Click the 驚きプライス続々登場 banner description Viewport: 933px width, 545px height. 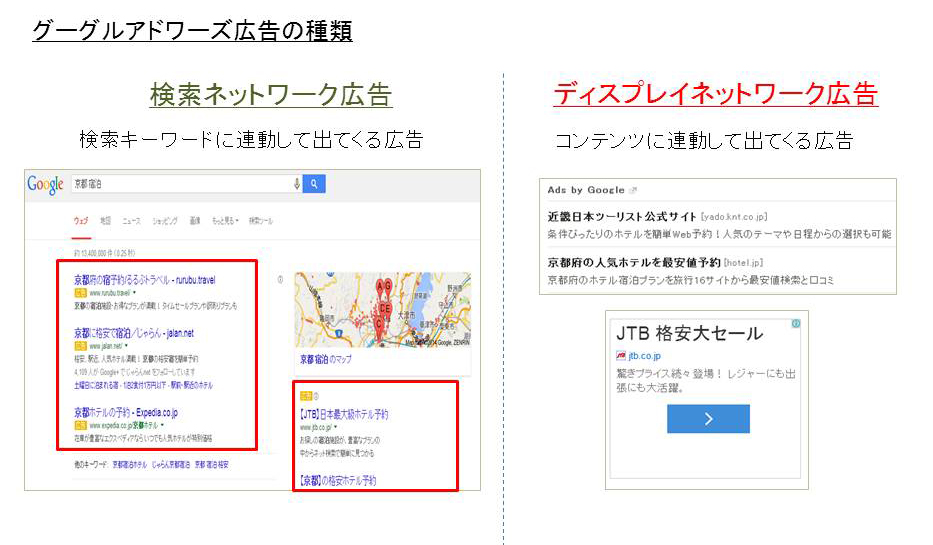tap(706, 381)
